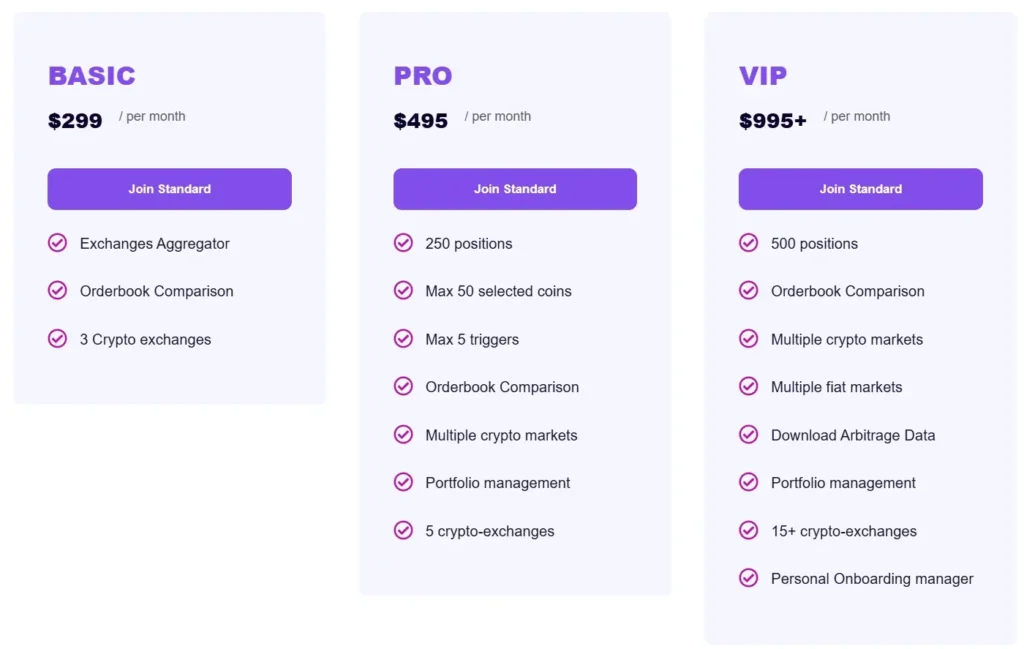Select Join Standard button for VIP plan
The width and height of the screenshot is (1024, 649).
(860, 189)
